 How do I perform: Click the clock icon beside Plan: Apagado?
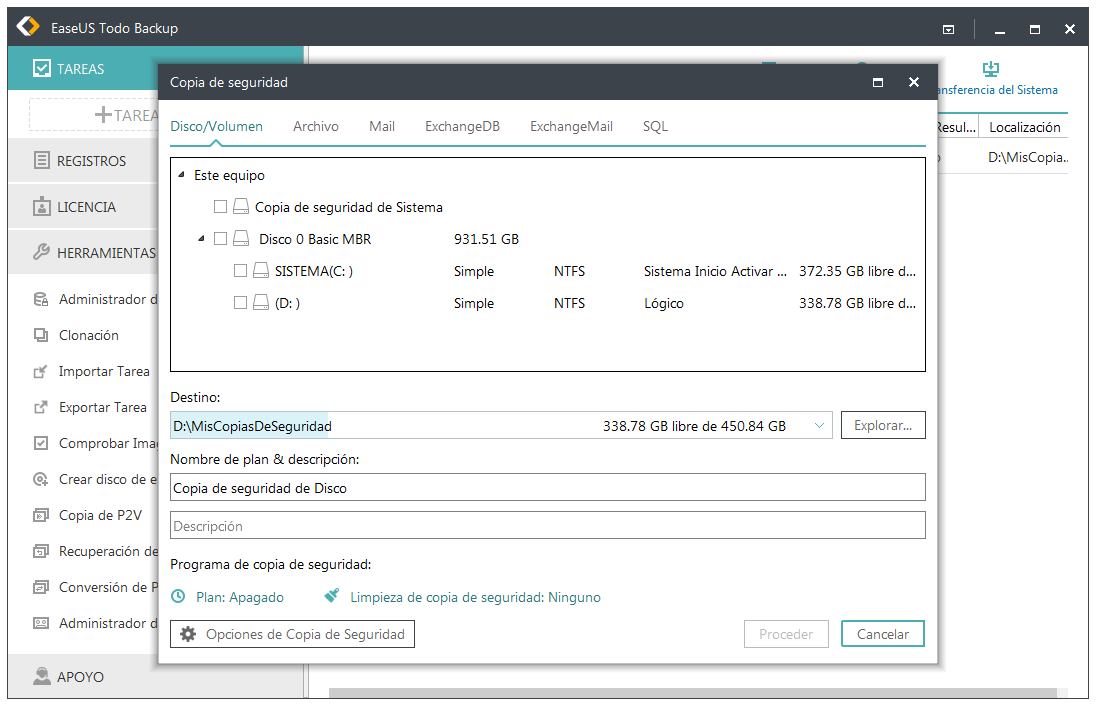click(x=178, y=597)
